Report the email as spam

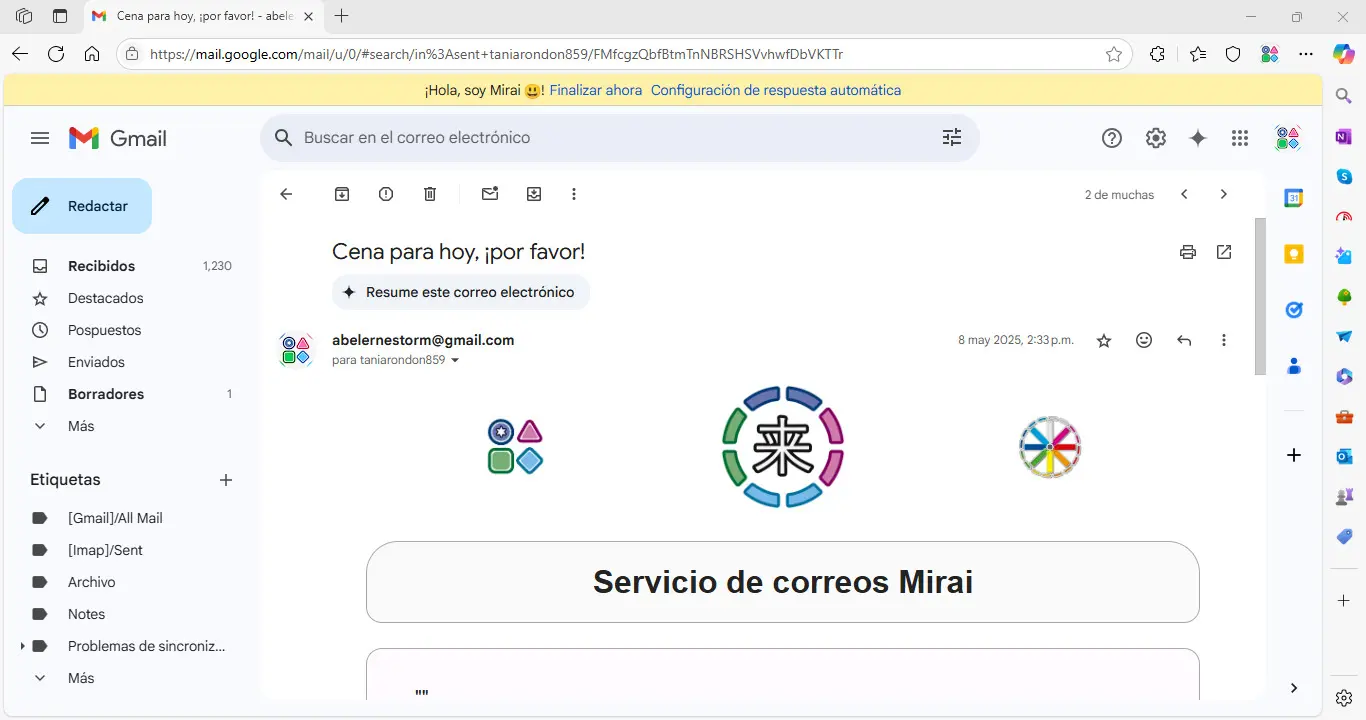point(385,194)
